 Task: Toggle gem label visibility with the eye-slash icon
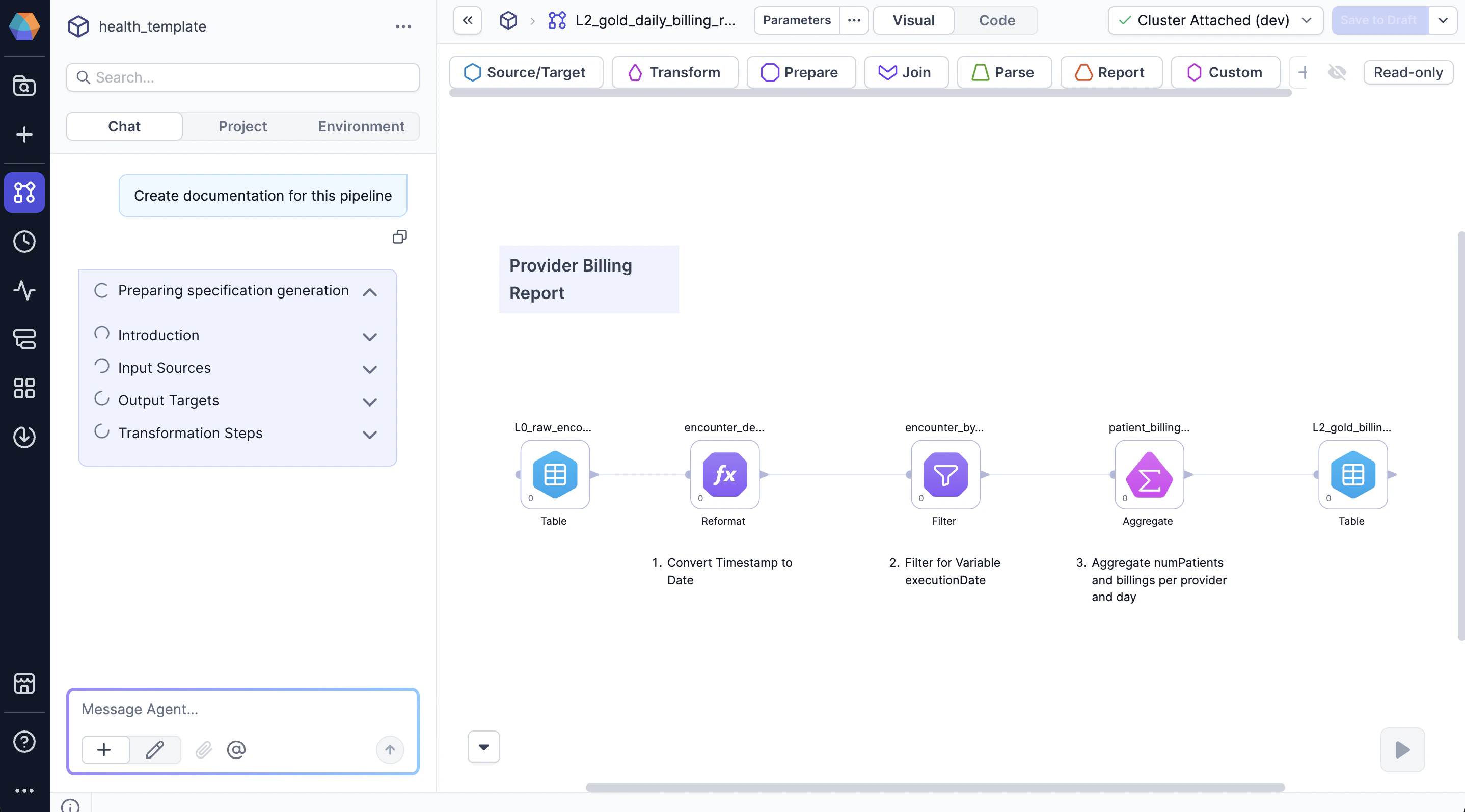tap(1338, 72)
